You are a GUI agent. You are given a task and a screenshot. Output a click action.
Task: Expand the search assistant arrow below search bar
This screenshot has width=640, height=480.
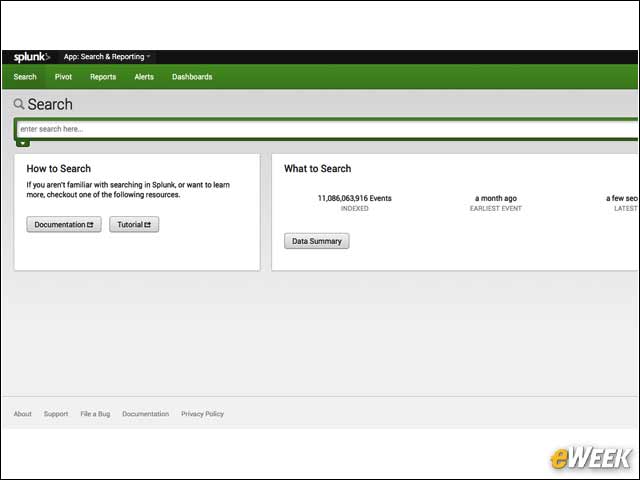coord(23,143)
